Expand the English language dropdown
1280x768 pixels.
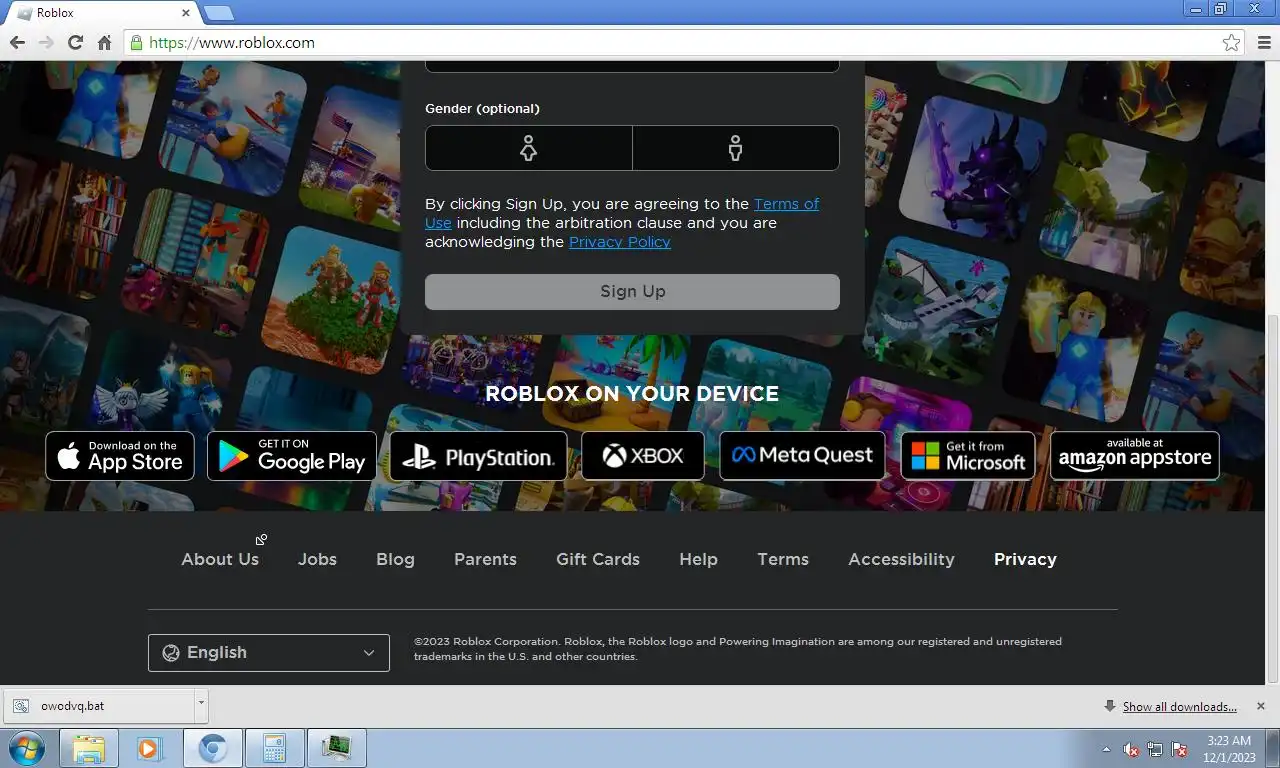(269, 653)
